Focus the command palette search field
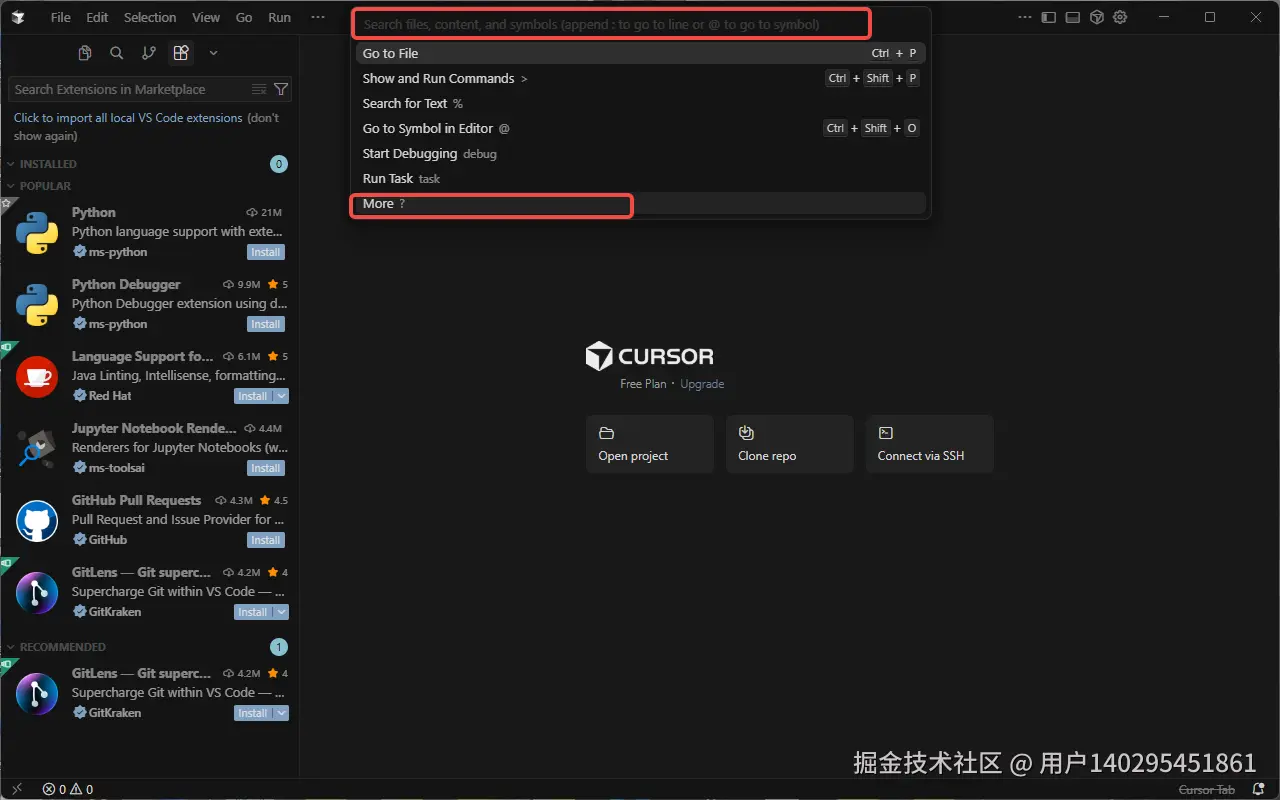Screen dimensions: 1280x800 [x=612, y=24]
